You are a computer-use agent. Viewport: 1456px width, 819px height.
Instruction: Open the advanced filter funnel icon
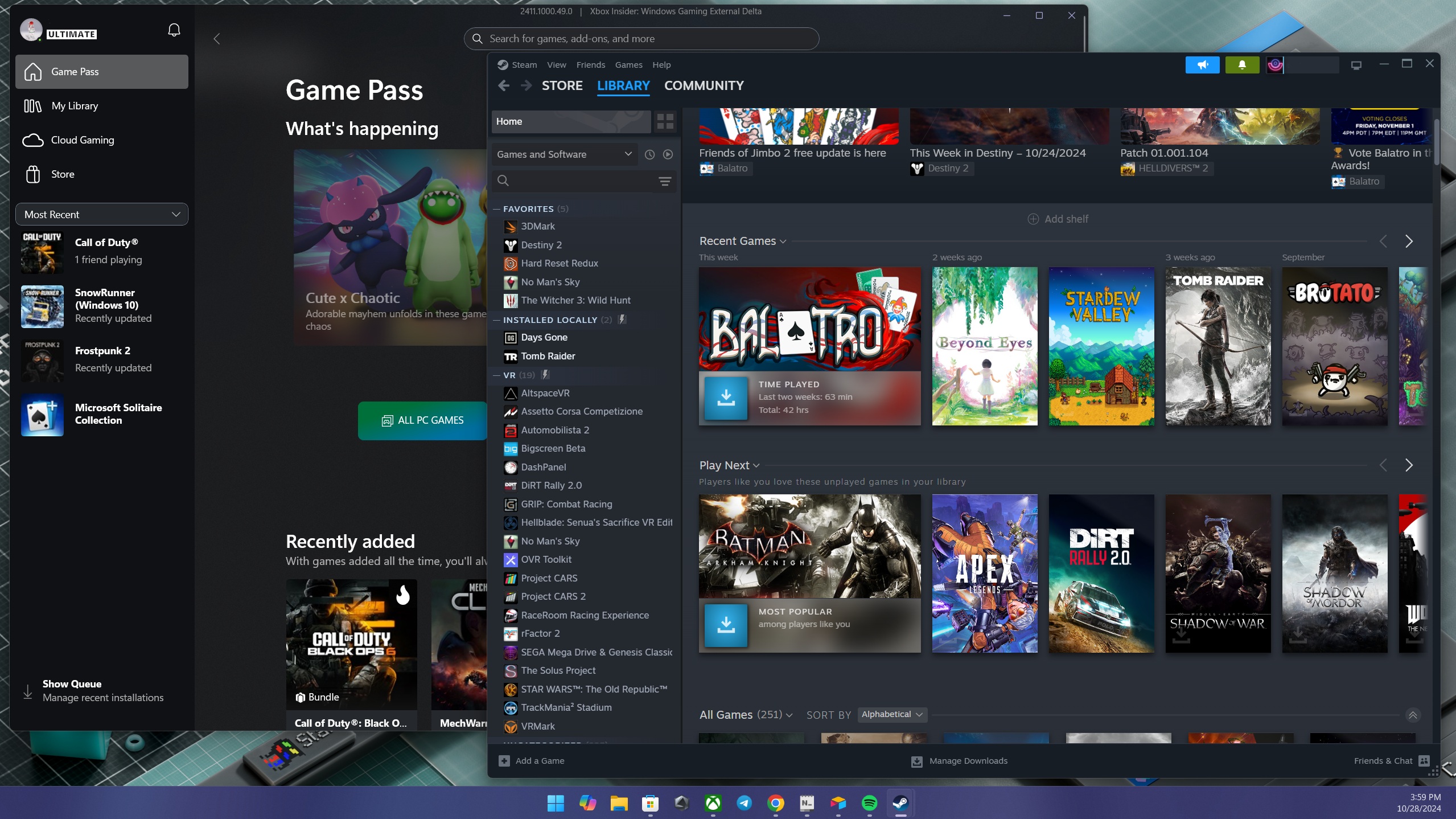click(x=664, y=181)
